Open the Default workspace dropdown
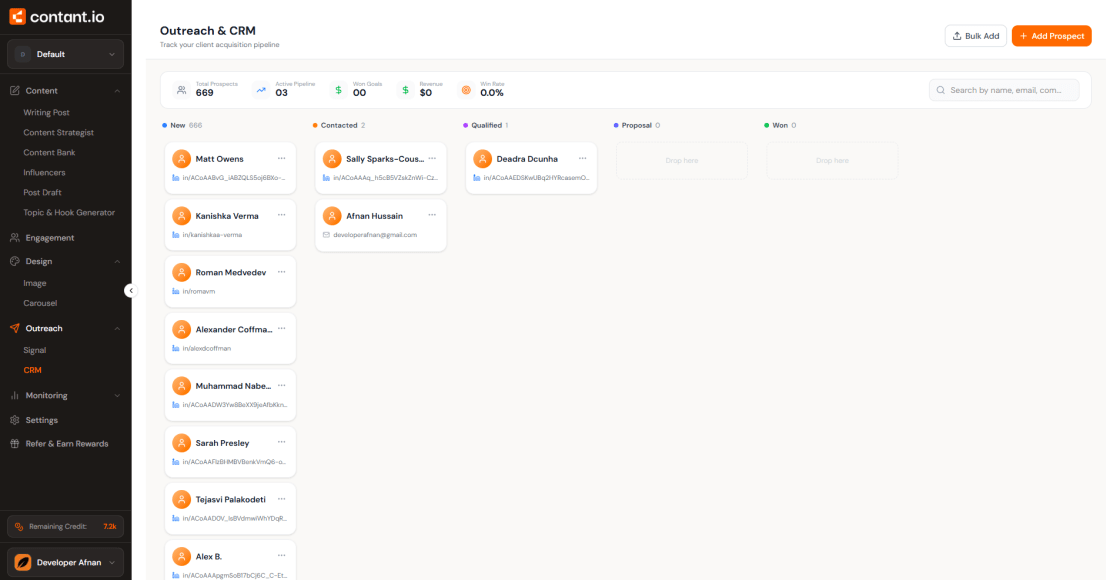The width and height of the screenshot is (1120, 580). (x=65, y=54)
